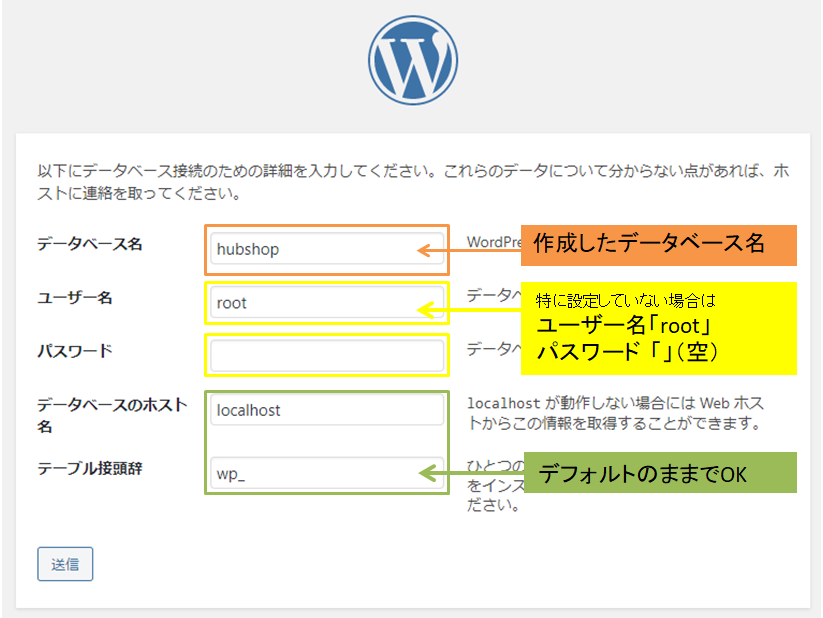Click the username field containing root
This screenshot has width=823, height=618.
(x=327, y=302)
